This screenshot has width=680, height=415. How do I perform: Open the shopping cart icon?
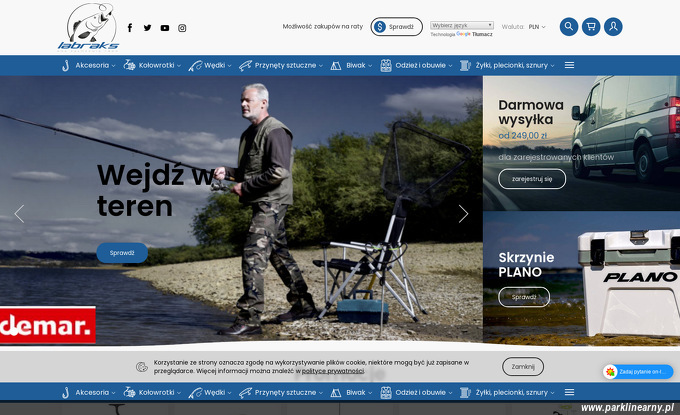(591, 26)
